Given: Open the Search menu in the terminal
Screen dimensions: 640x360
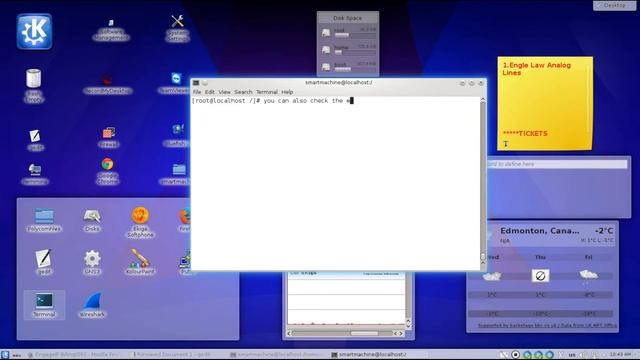Looking at the screenshot, I should (x=243, y=92).
